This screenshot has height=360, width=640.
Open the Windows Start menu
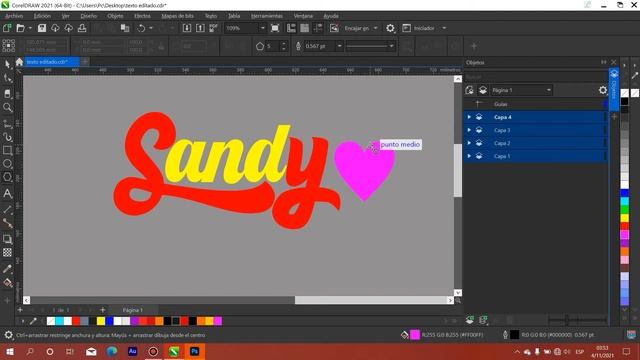click(x=9, y=351)
